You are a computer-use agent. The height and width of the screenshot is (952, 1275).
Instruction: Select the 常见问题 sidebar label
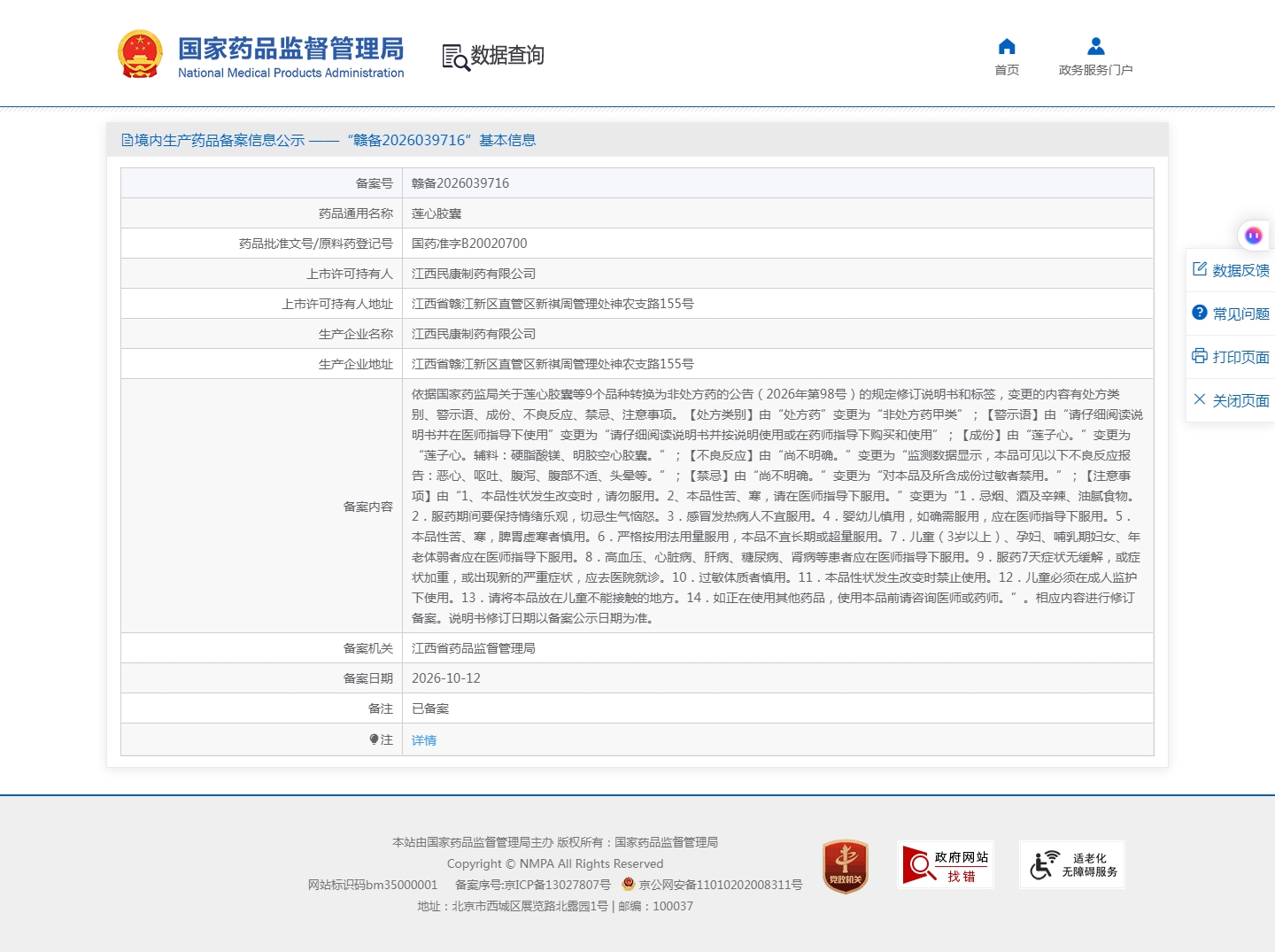[1241, 313]
